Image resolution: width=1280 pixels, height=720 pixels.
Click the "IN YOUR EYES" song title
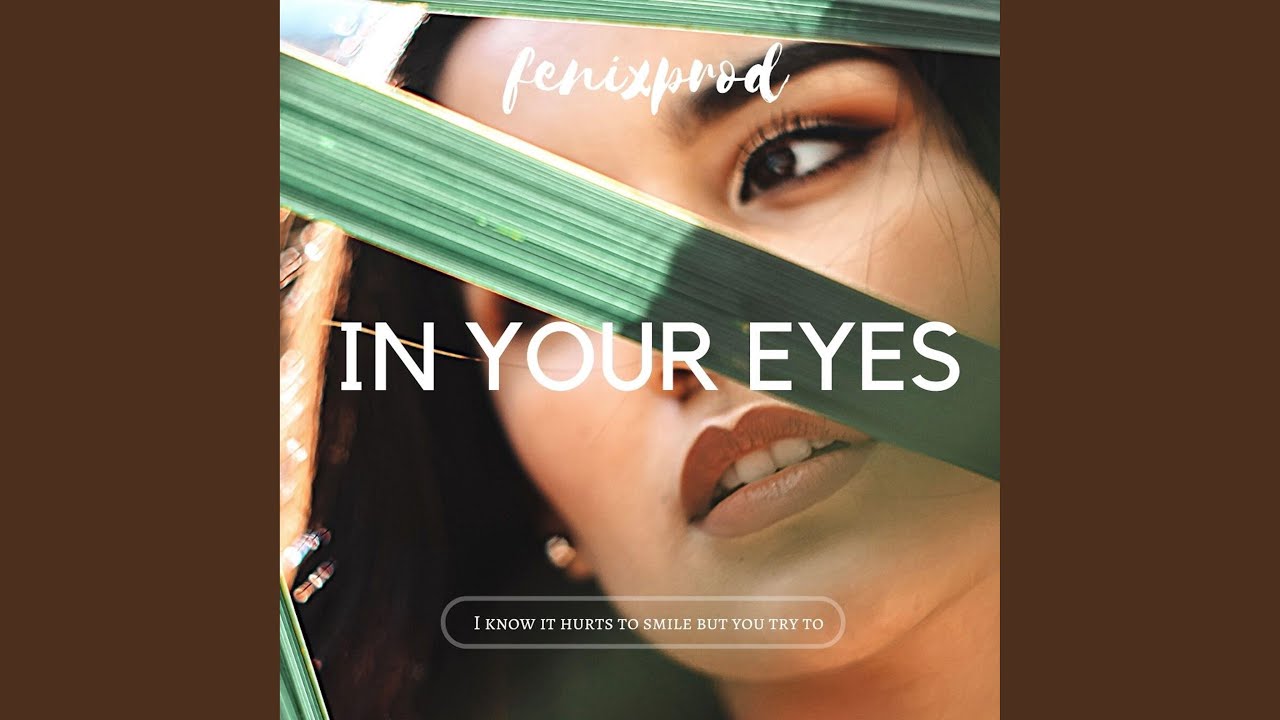[x=649, y=358]
